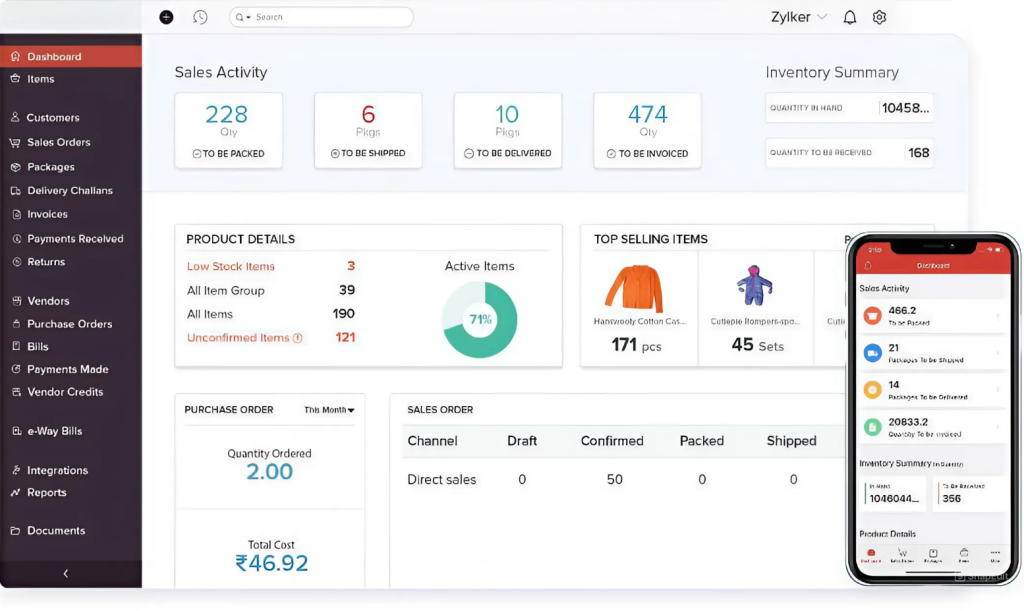The height and width of the screenshot is (611, 1024).
Task: View the Low Stock Items link
Action: [x=228, y=266]
